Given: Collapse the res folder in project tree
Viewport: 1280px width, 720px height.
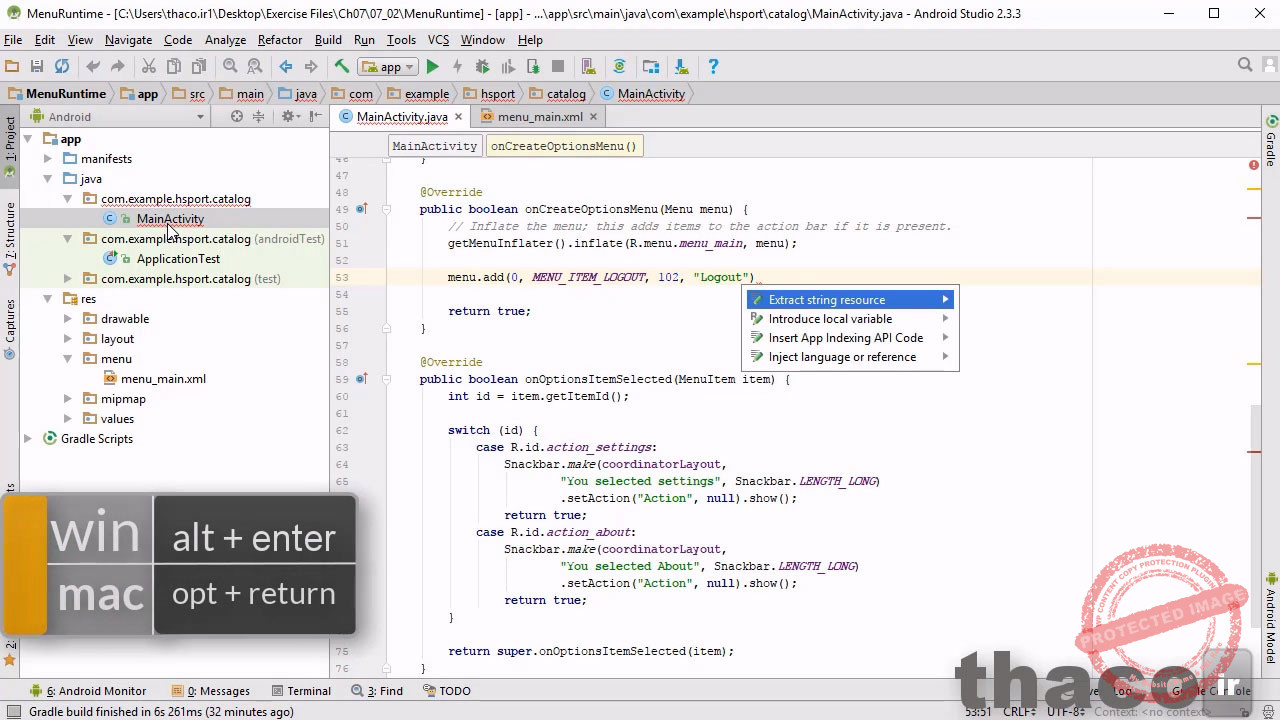Looking at the screenshot, I should (47, 299).
